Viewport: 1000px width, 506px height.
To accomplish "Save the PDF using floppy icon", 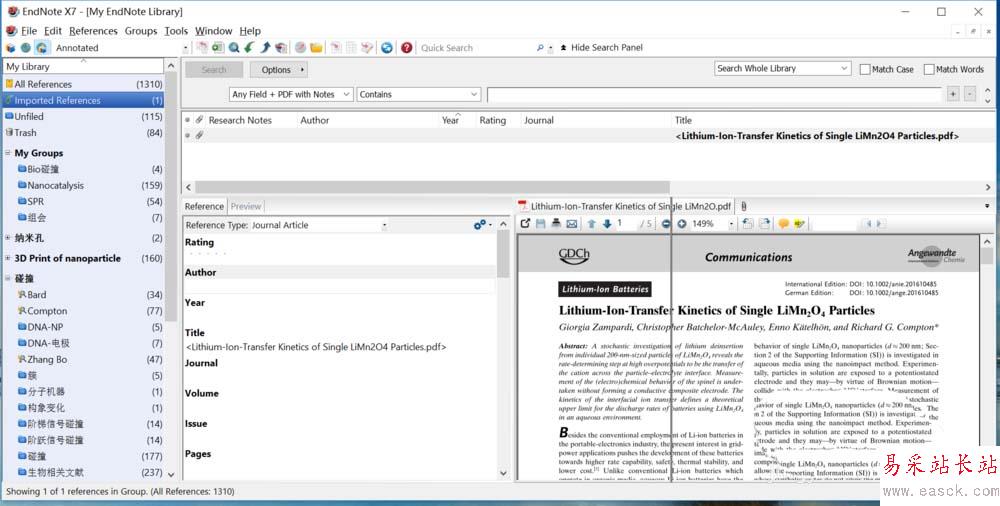I will tap(541, 224).
